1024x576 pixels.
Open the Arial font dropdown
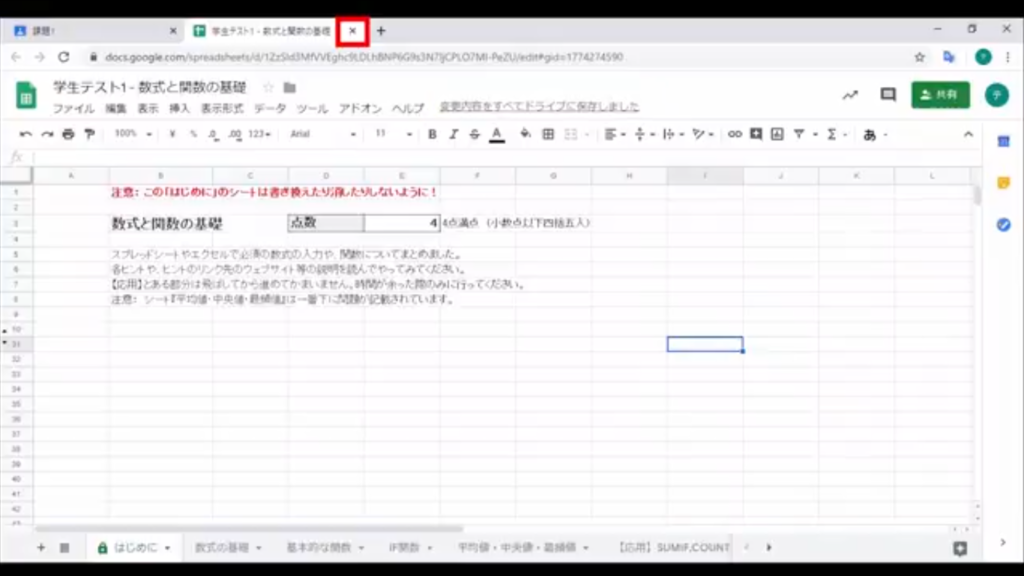[323, 134]
